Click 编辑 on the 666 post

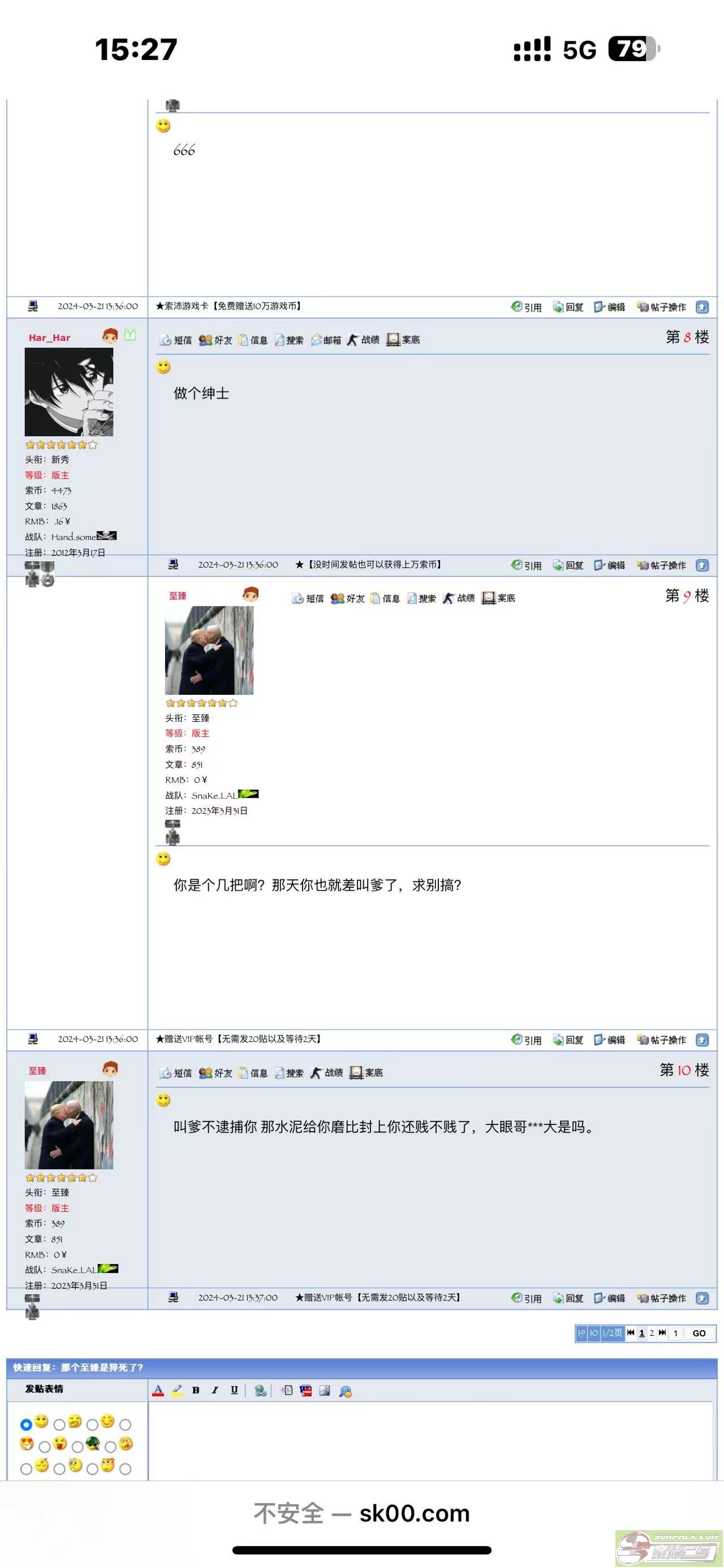click(610, 307)
